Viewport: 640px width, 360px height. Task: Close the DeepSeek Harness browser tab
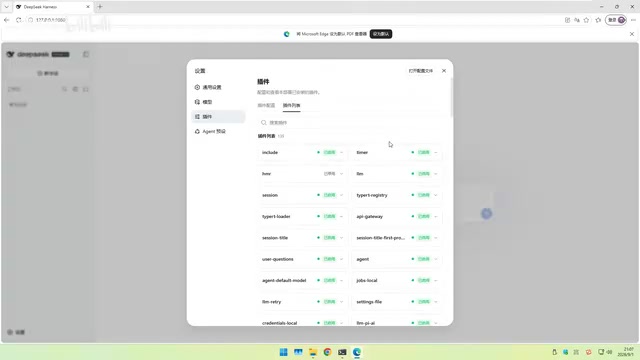88,7
